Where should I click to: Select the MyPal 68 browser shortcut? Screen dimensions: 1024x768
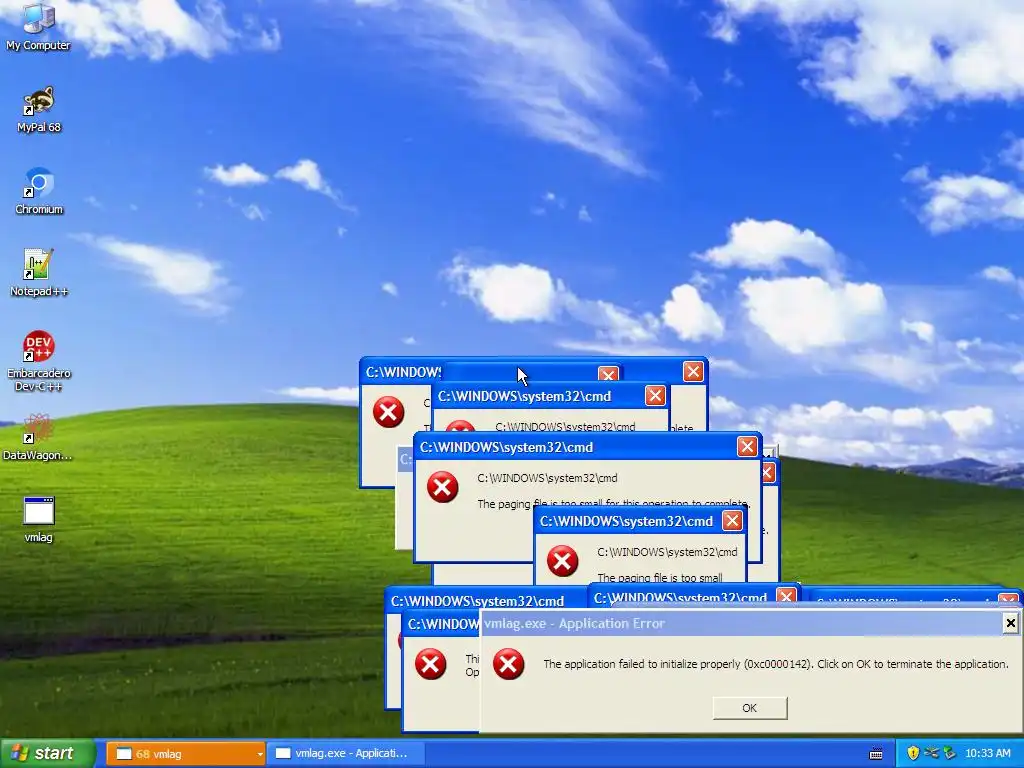pyautogui.click(x=39, y=110)
